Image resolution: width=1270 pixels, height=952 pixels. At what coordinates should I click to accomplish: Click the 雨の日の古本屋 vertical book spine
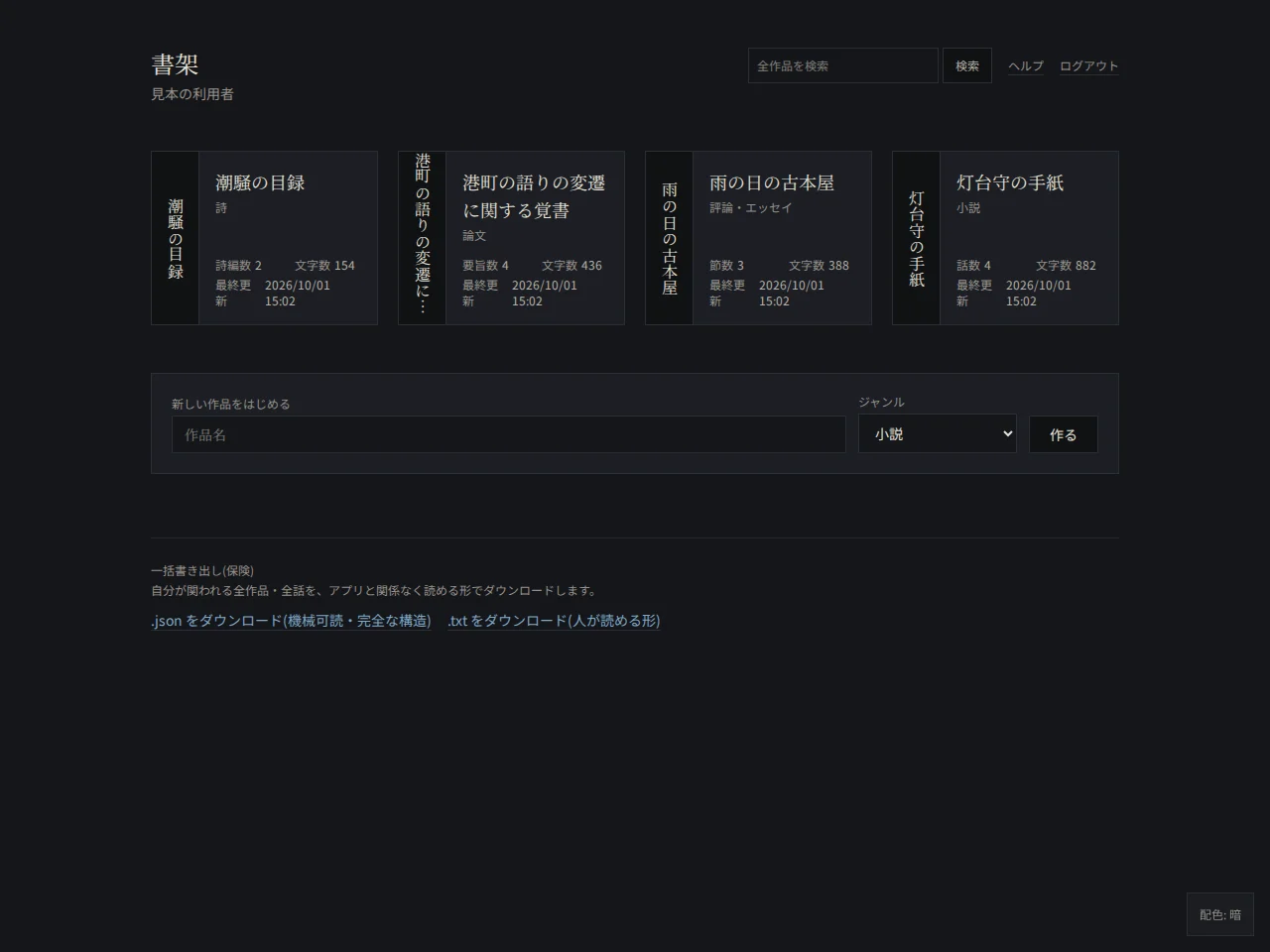(670, 238)
